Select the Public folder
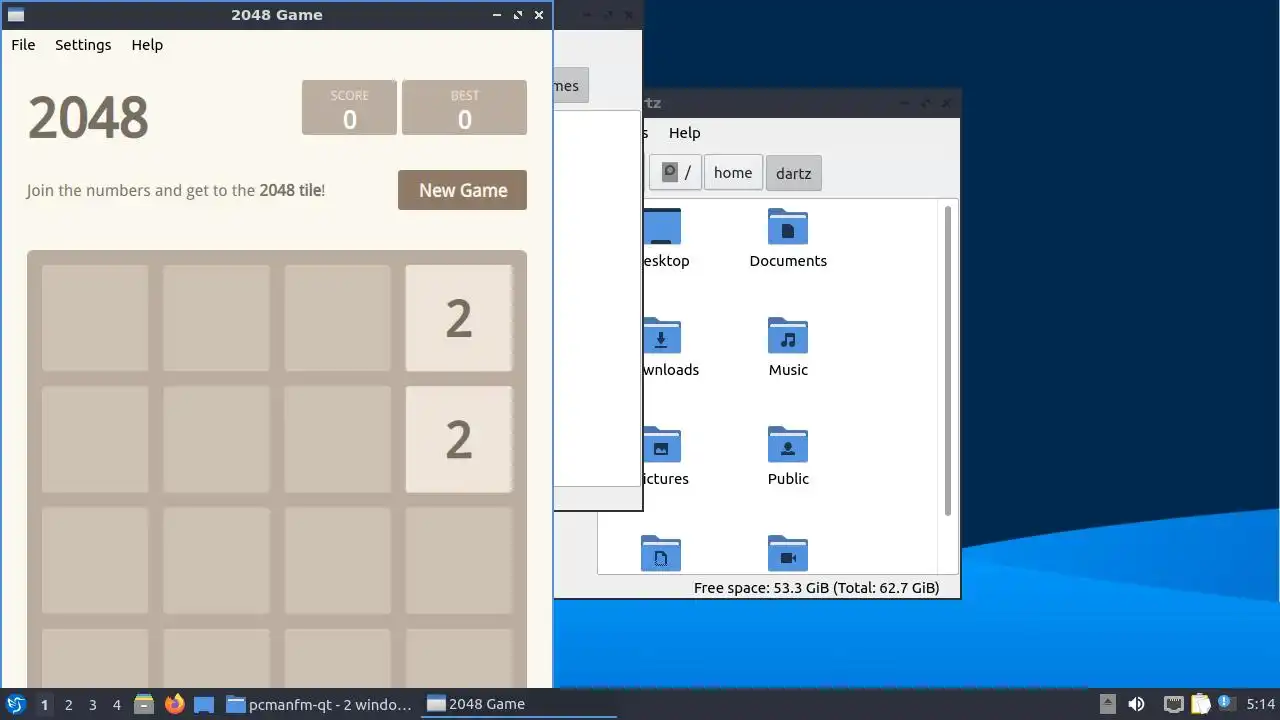 pyautogui.click(x=788, y=456)
